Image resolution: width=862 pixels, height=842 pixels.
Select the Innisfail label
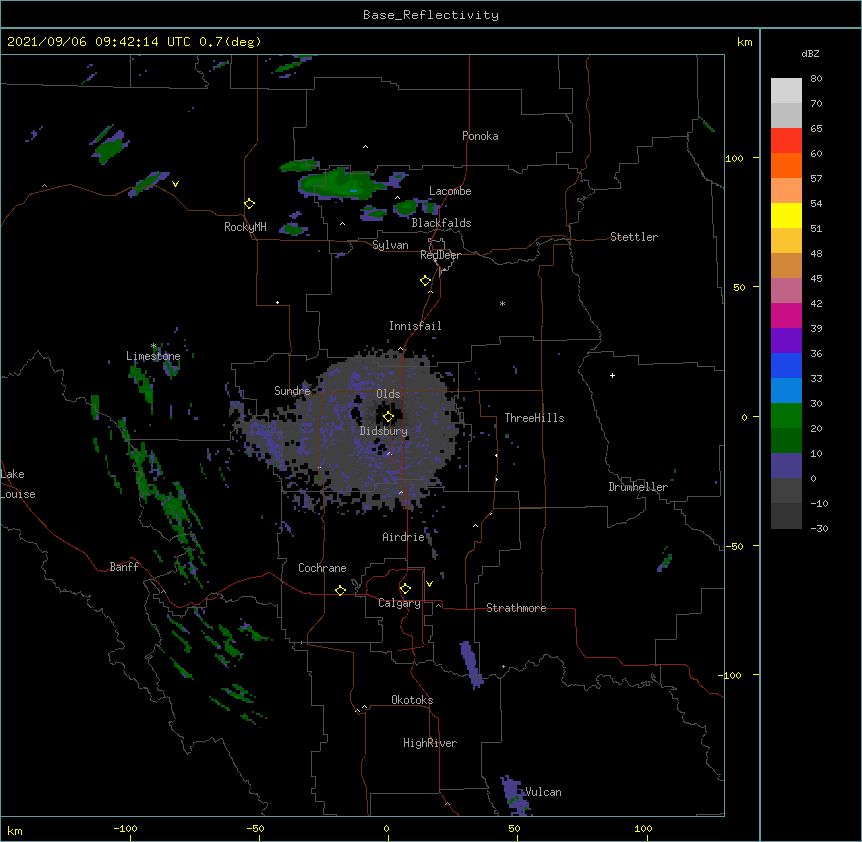coord(415,326)
